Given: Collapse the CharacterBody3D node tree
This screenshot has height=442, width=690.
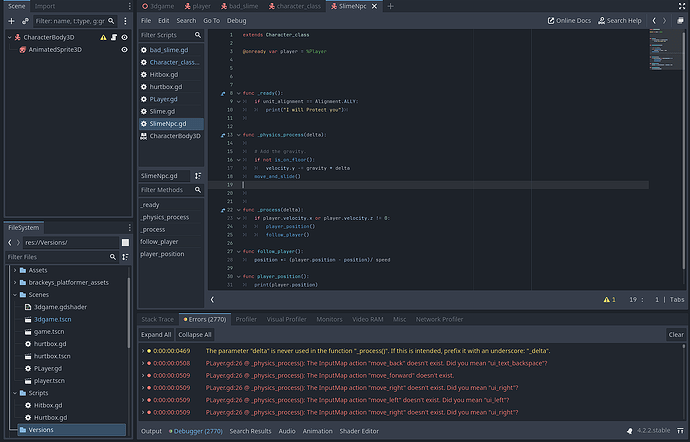Looking at the screenshot, I should [x=10, y=37].
